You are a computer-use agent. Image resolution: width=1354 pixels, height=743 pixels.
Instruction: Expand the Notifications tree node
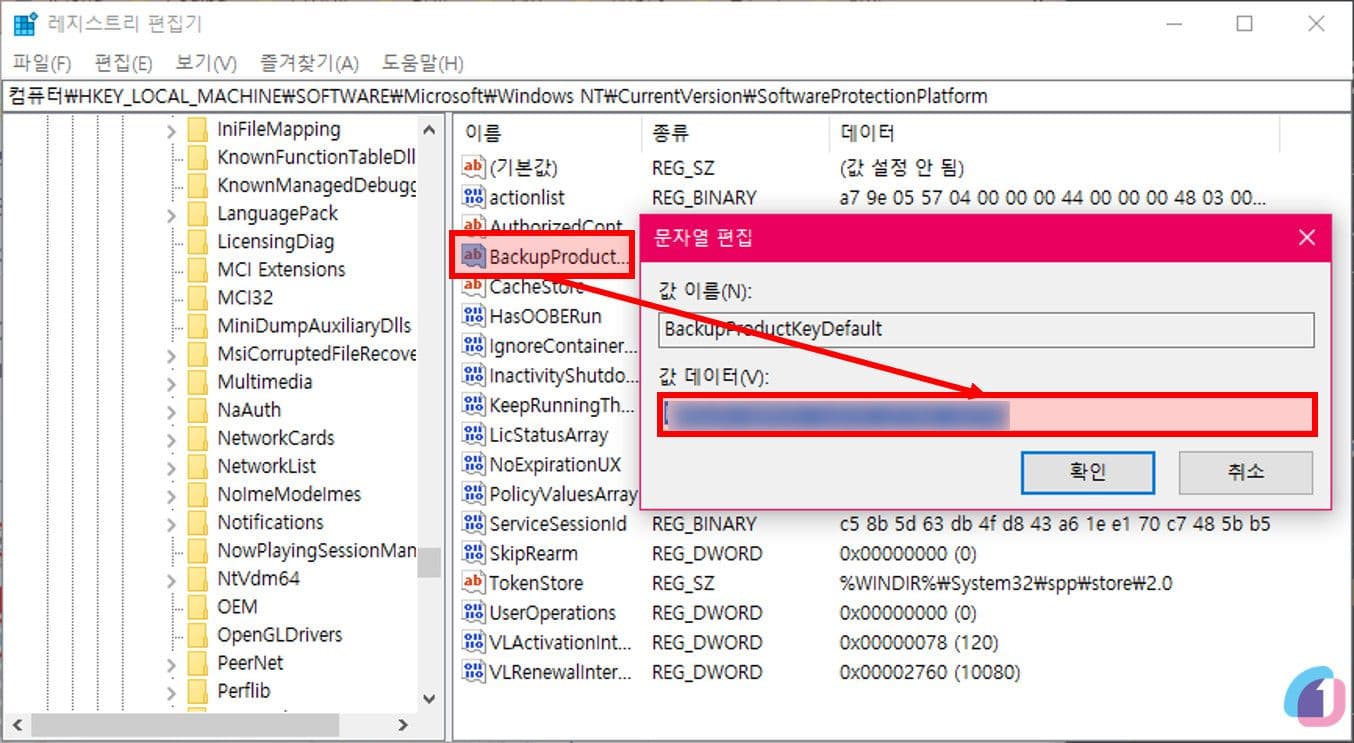171,522
